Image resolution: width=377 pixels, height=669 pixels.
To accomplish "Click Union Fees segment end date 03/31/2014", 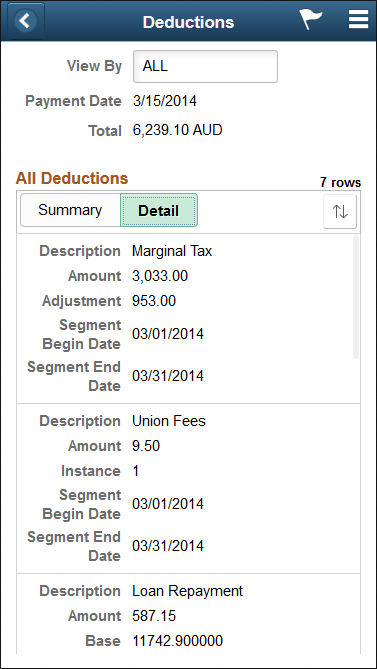I will point(168,546).
